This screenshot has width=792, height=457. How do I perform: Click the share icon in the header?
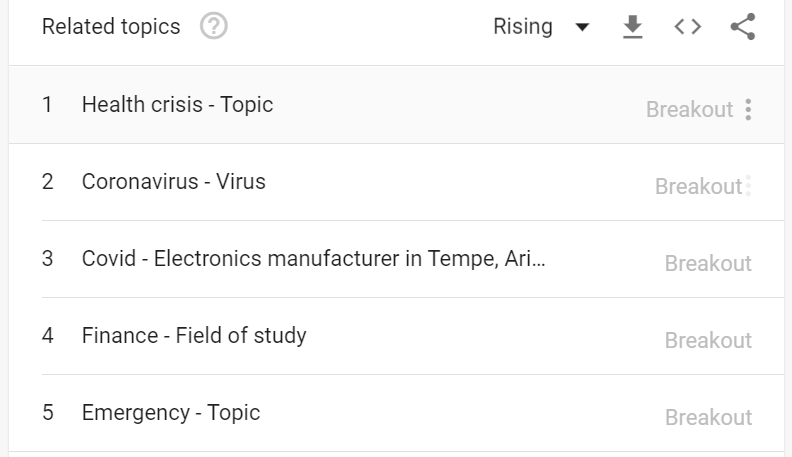(x=742, y=27)
